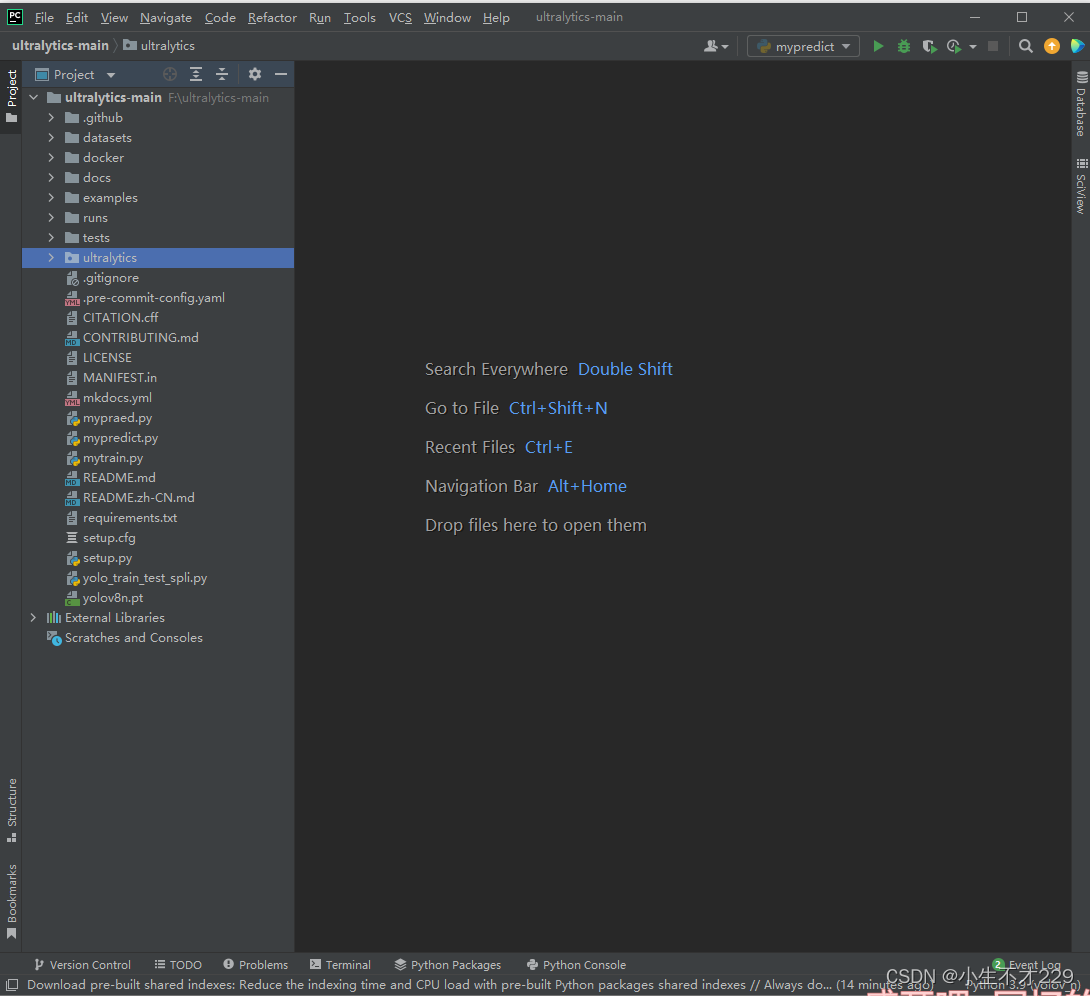This screenshot has width=1090, height=996.
Task: Expand the .github folder
Action: 51,118
